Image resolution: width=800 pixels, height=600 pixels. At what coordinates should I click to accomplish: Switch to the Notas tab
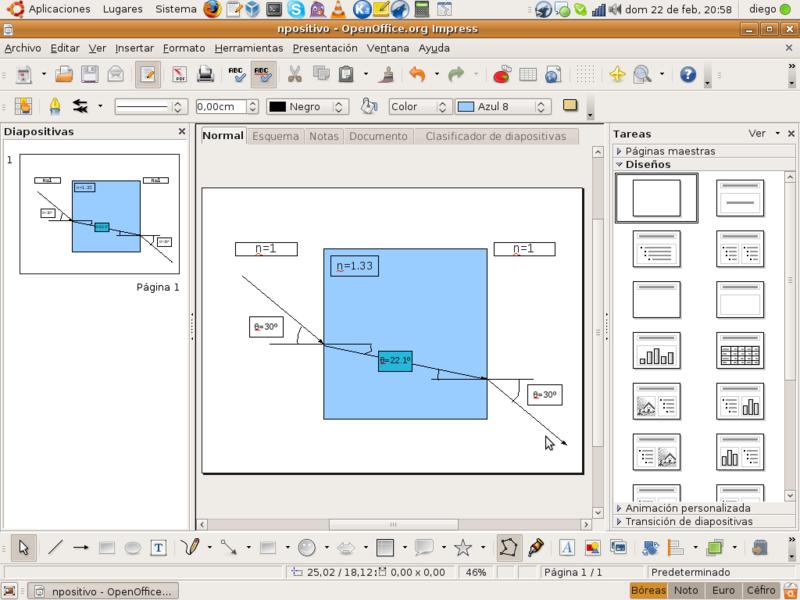tap(324, 136)
